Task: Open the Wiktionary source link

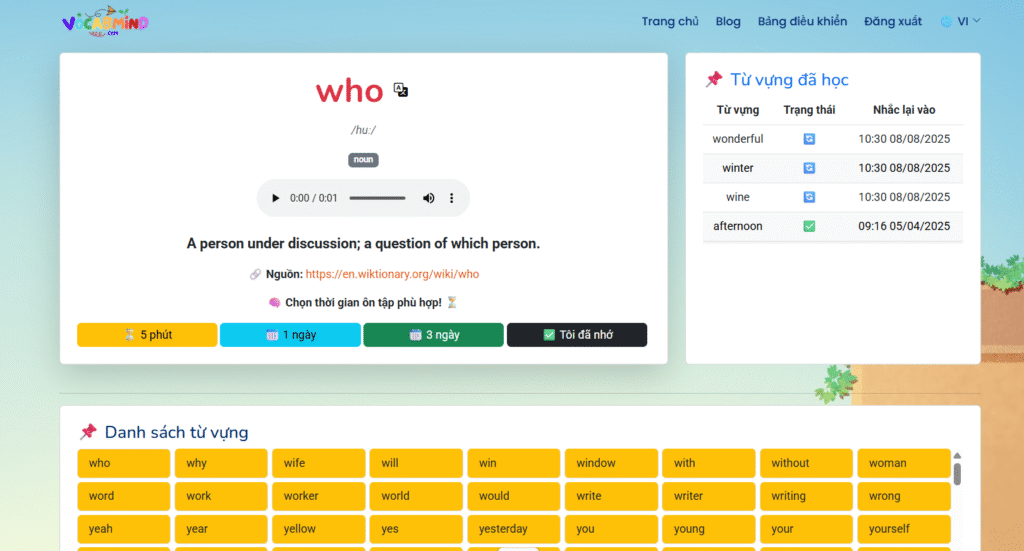Action: click(392, 274)
